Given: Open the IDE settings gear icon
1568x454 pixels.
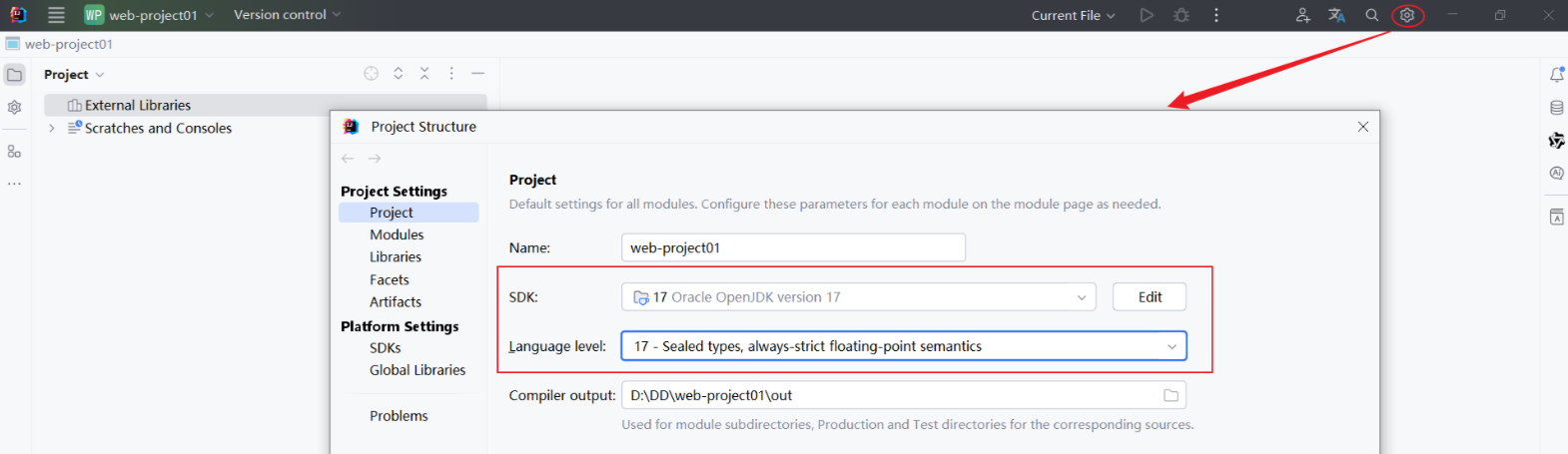Looking at the screenshot, I should click(x=1407, y=15).
